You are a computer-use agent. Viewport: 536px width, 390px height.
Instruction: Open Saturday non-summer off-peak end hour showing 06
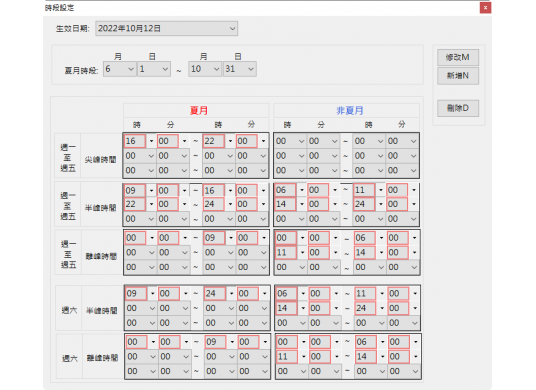click(371, 342)
